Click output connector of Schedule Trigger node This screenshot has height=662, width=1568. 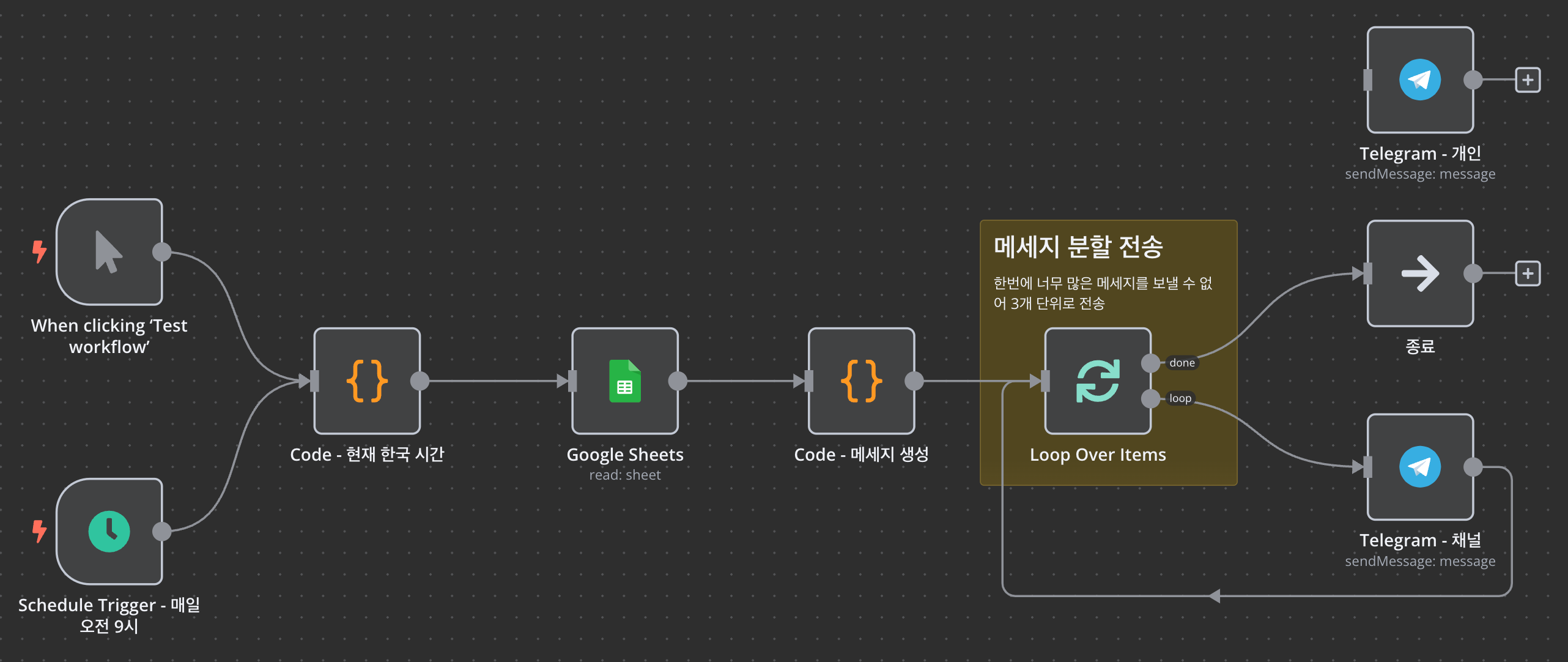point(162,531)
